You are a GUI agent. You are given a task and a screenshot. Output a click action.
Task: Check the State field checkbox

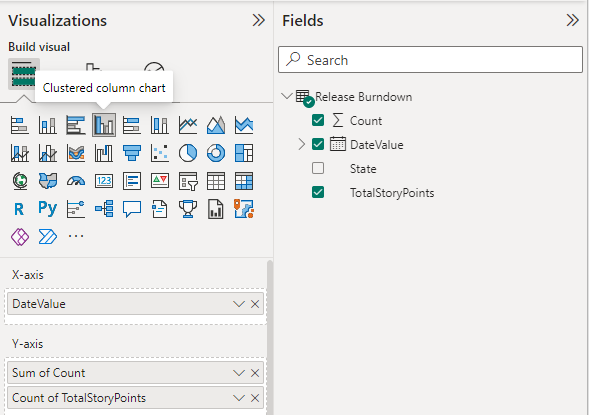coord(318,168)
